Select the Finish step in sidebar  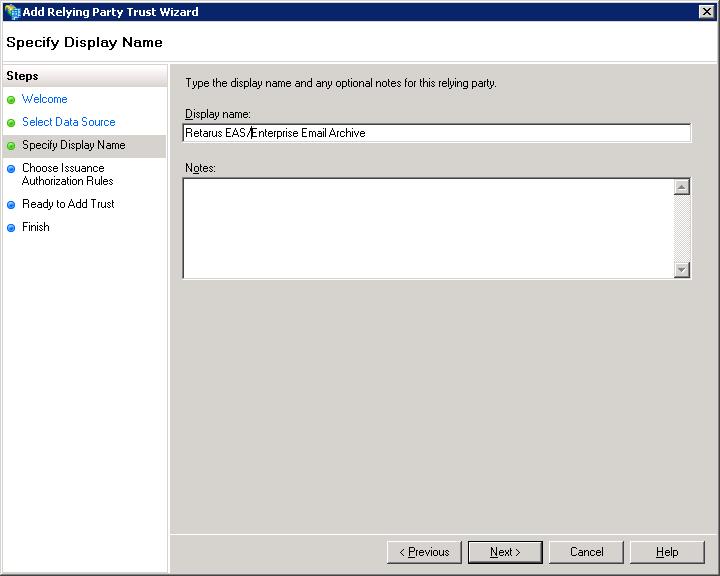(x=36, y=227)
